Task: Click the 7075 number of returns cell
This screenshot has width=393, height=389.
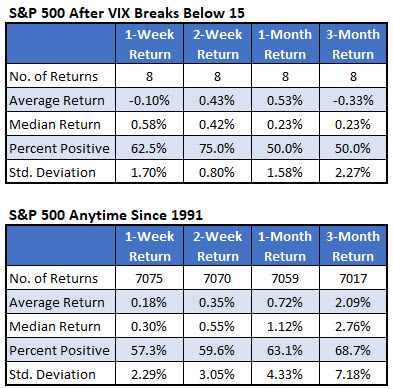Action: click(150, 278)
